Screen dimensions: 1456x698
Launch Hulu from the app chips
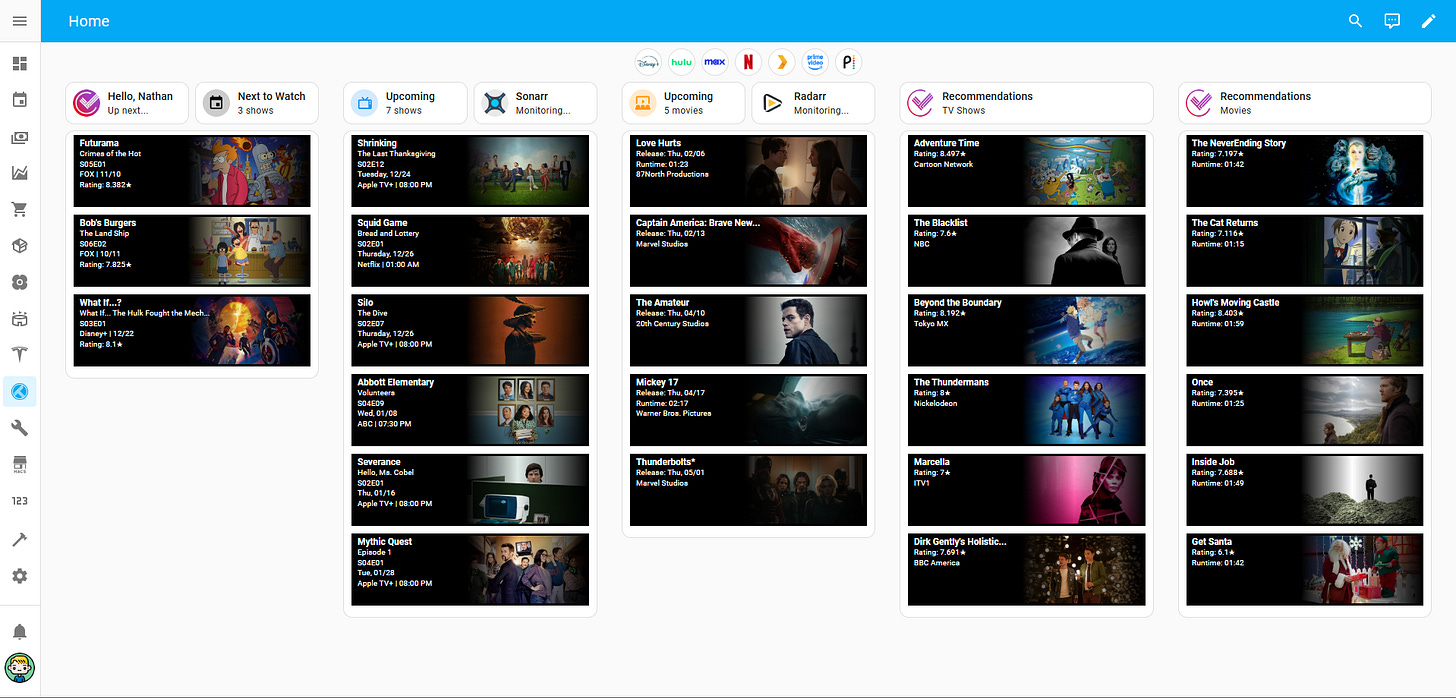681,62
